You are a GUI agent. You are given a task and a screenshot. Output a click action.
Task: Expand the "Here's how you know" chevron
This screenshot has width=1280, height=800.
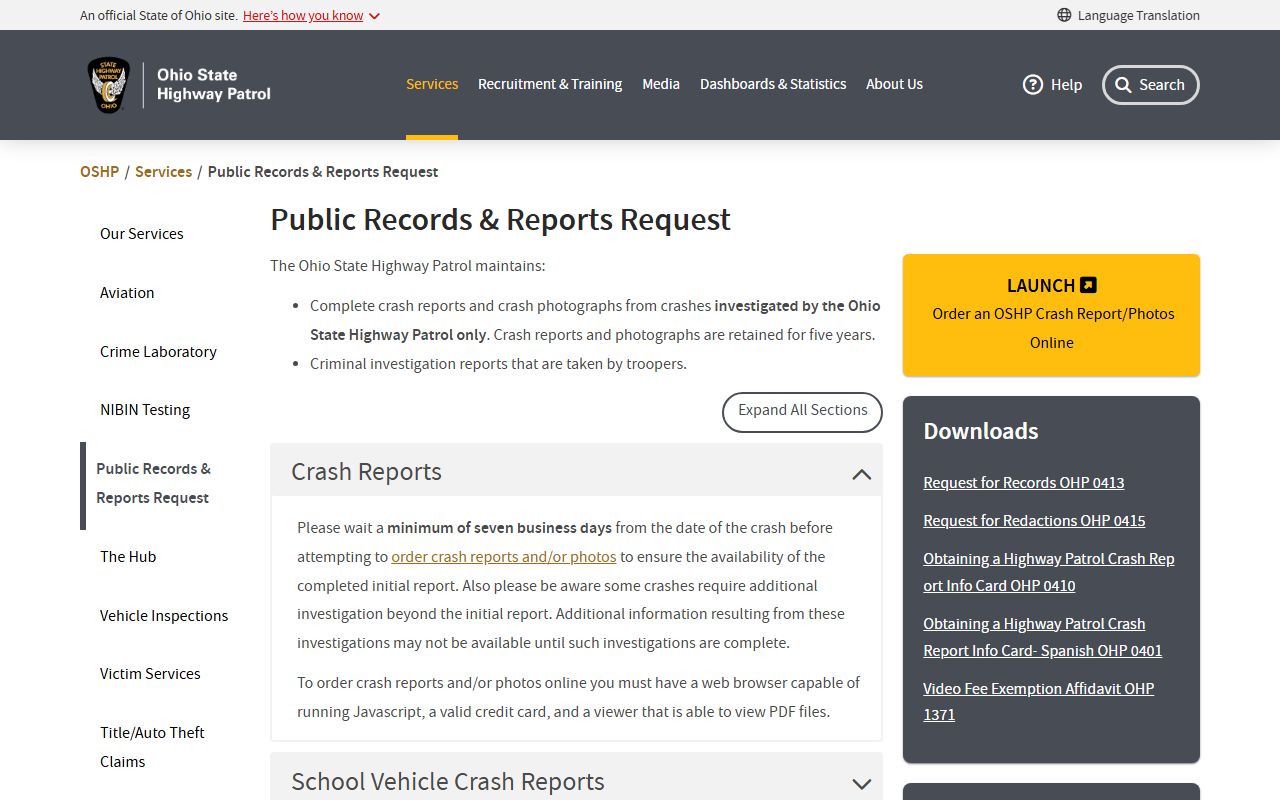374,16
